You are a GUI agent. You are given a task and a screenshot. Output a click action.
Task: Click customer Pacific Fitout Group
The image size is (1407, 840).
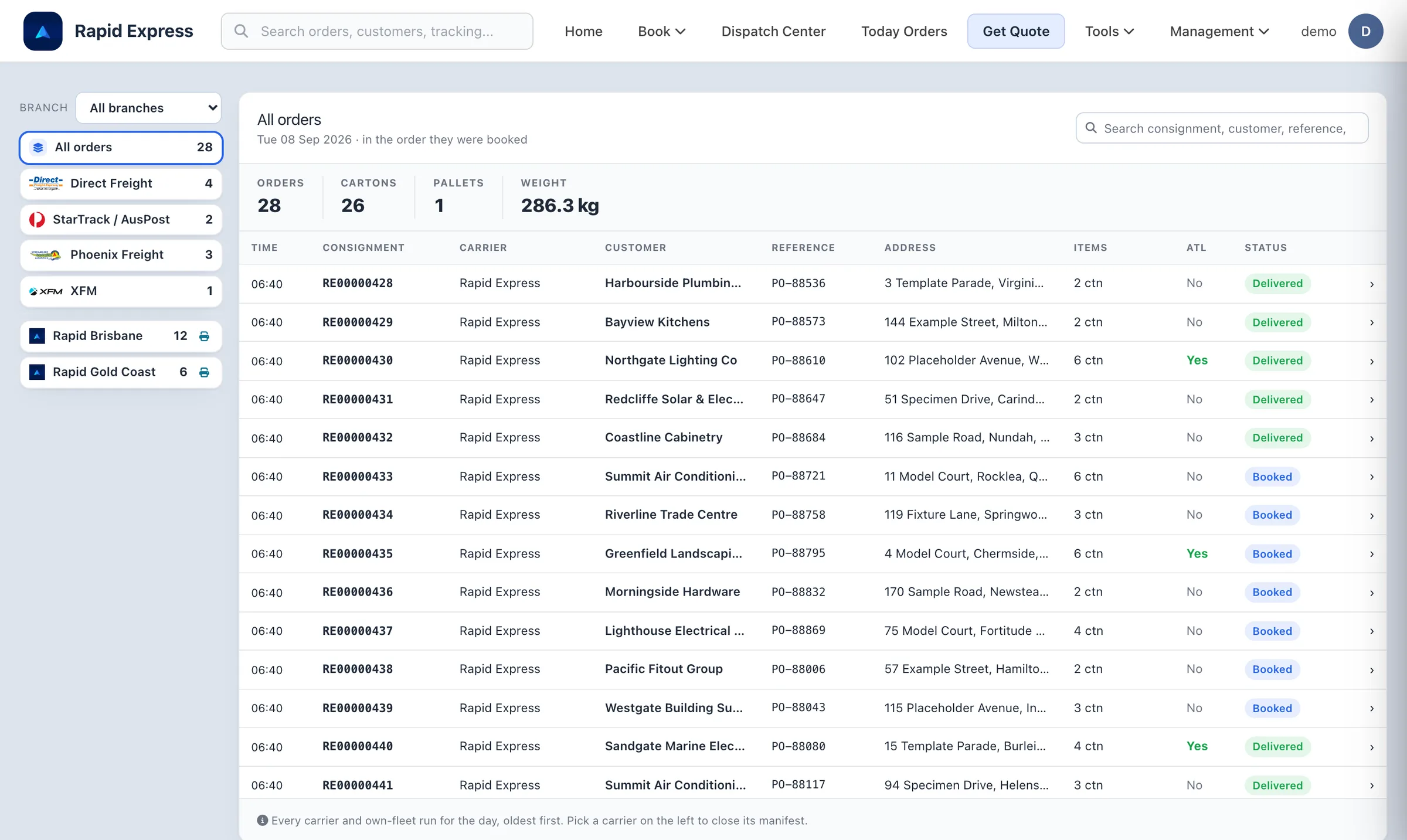[x=664, y=669]
